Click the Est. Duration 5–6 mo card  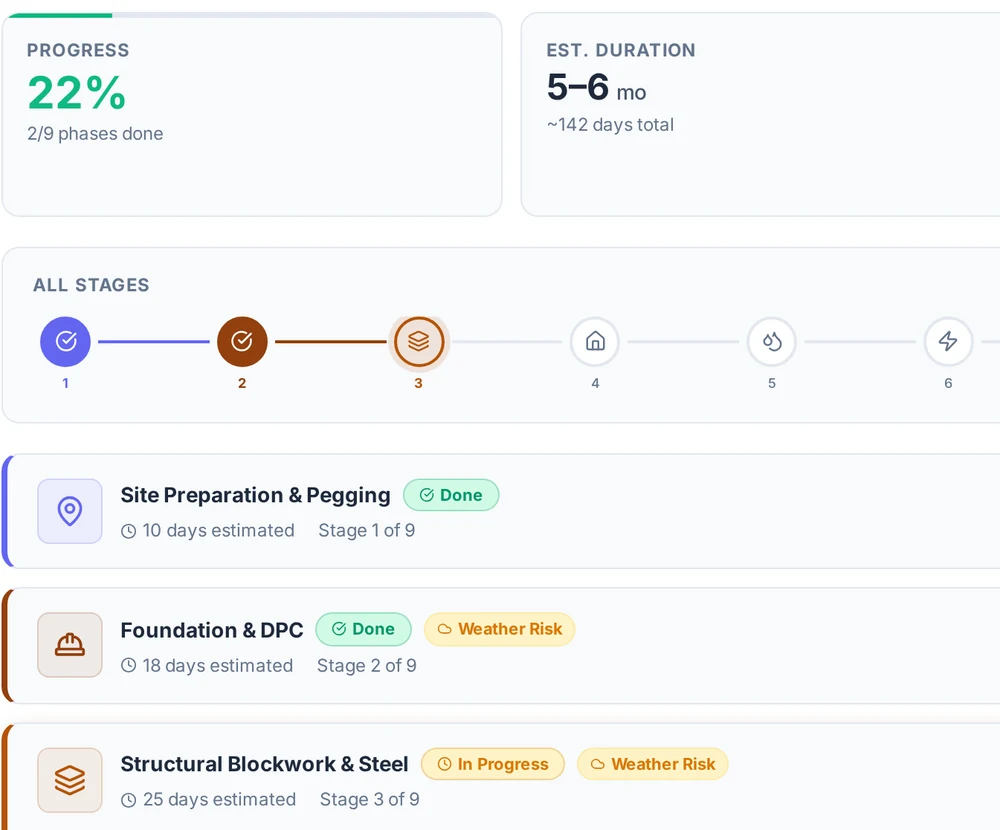760,115
